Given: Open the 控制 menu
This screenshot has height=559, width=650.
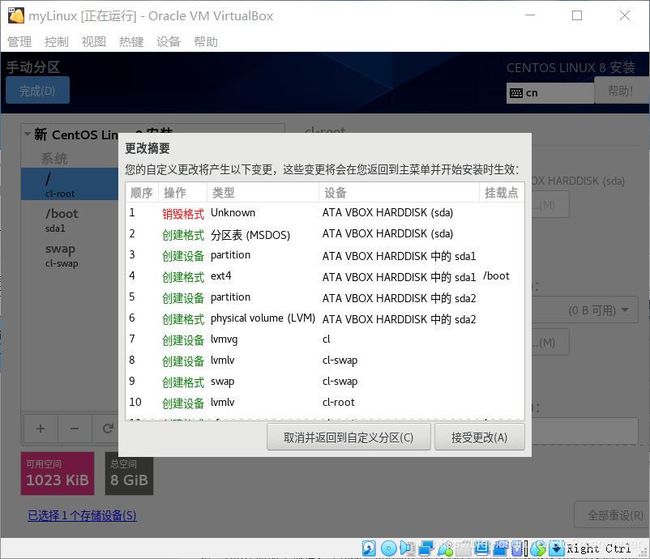Looking at the screenshot, I should [x=56, y=41].
